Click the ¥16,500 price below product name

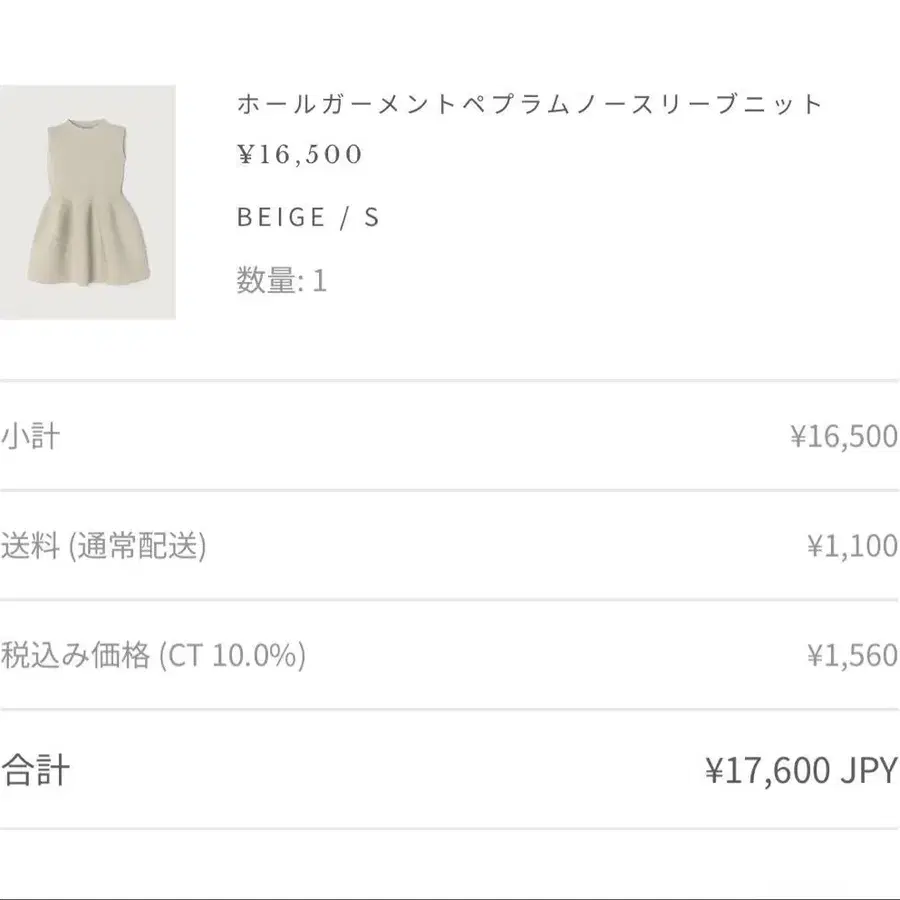tap(299, 155)
